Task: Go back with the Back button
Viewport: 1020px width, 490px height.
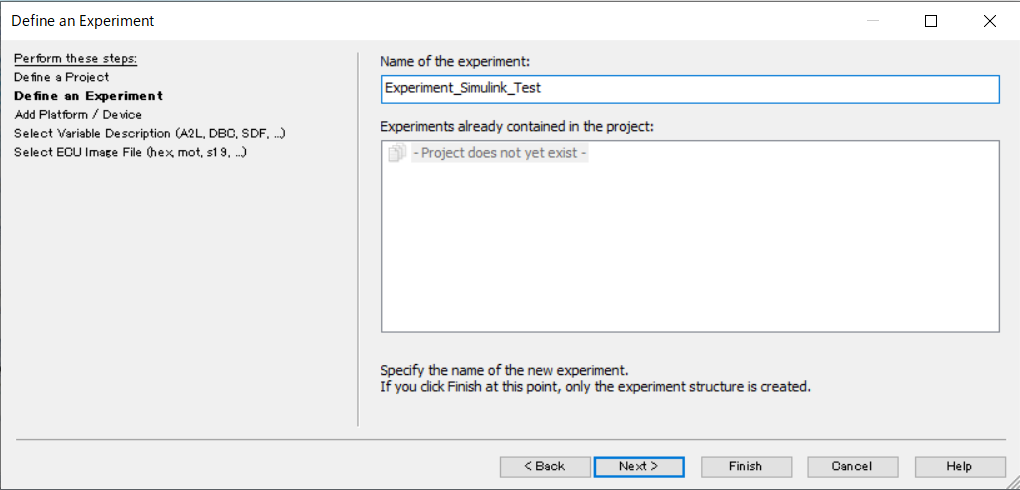Action: tap(545, 467)
